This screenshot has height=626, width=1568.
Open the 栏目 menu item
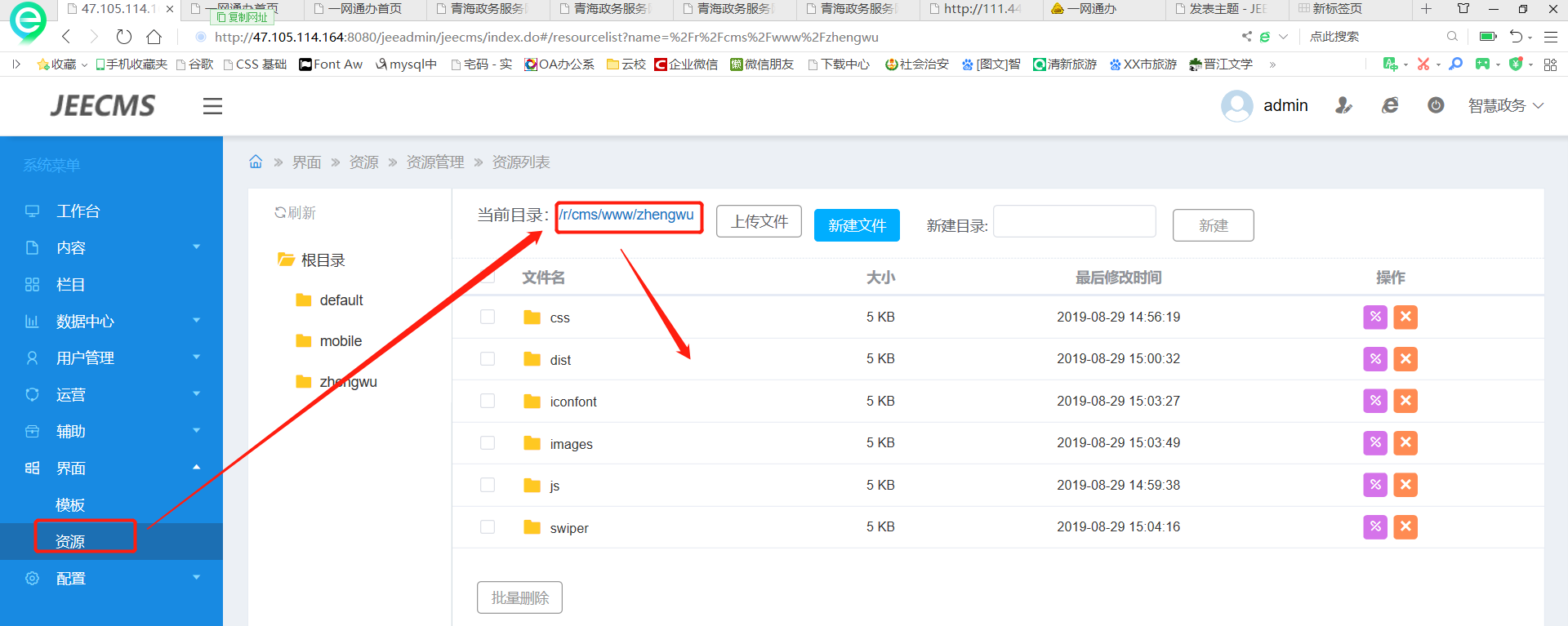point(111,284)
